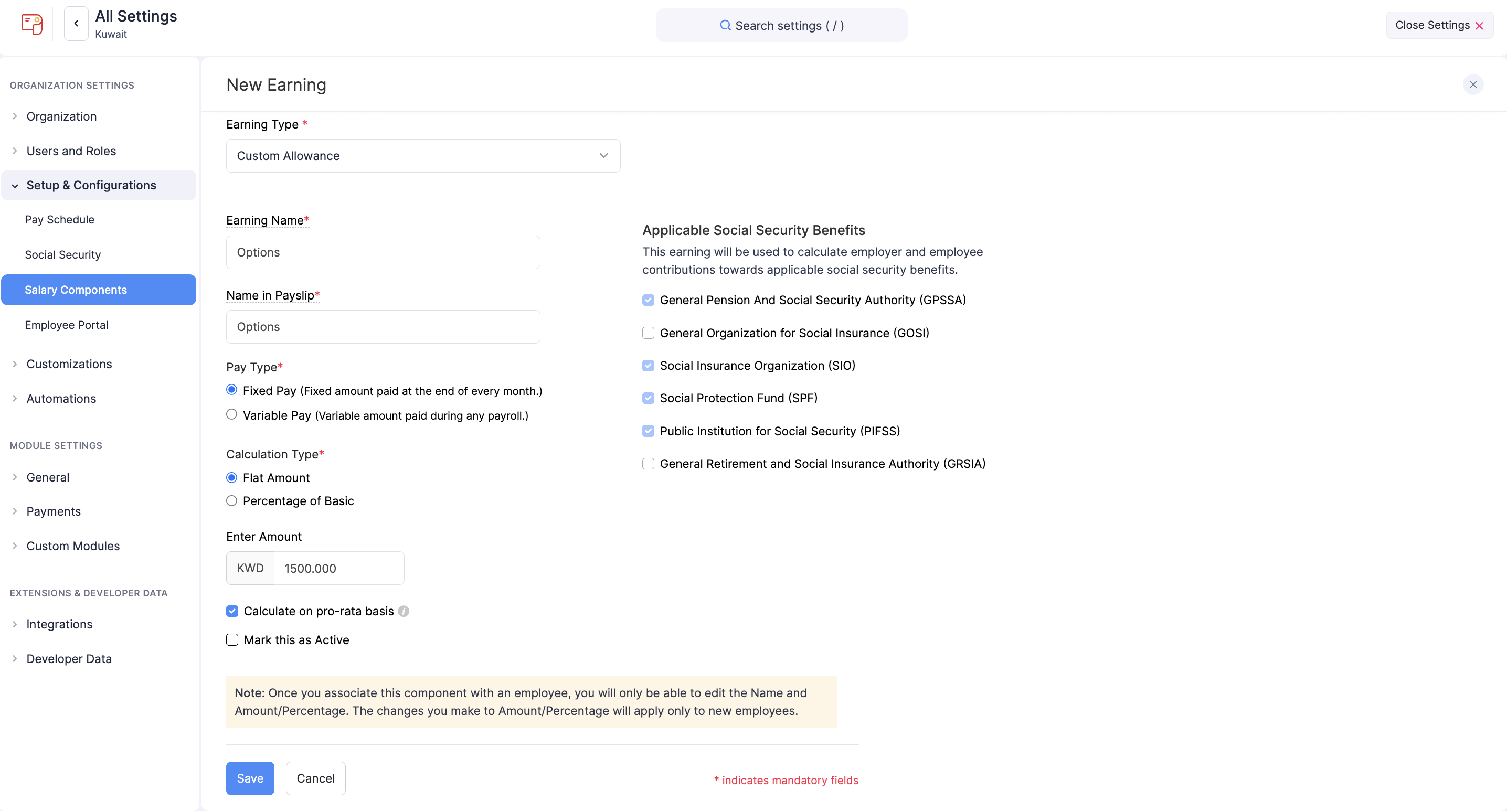Select Percentage of Basic calculation type
Image resolution: width=1507 pixels, height=812 pixels.
(x=231, y=500)
